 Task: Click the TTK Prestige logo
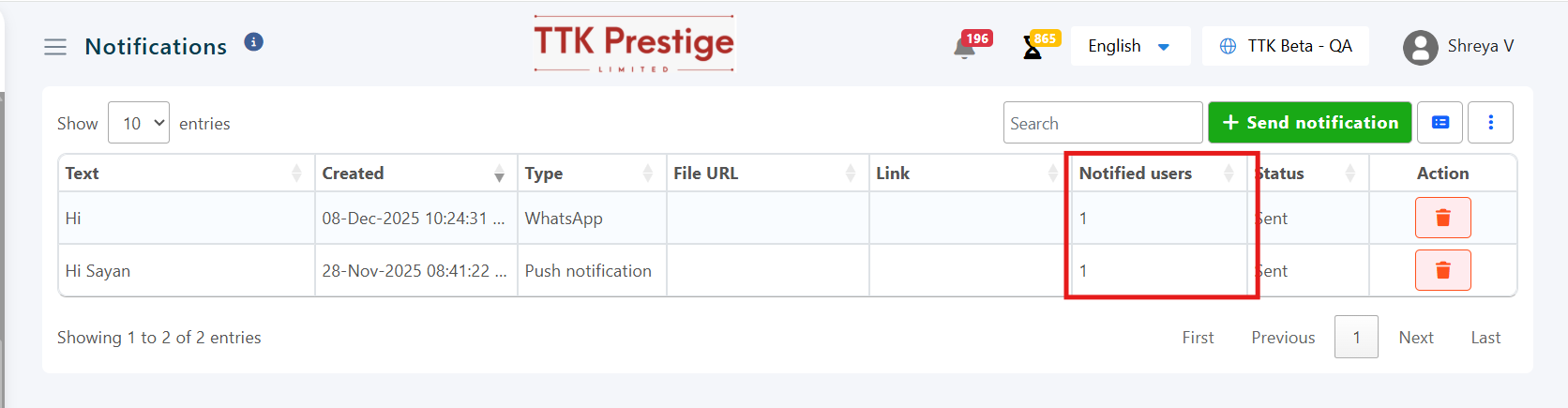(634, 44)
